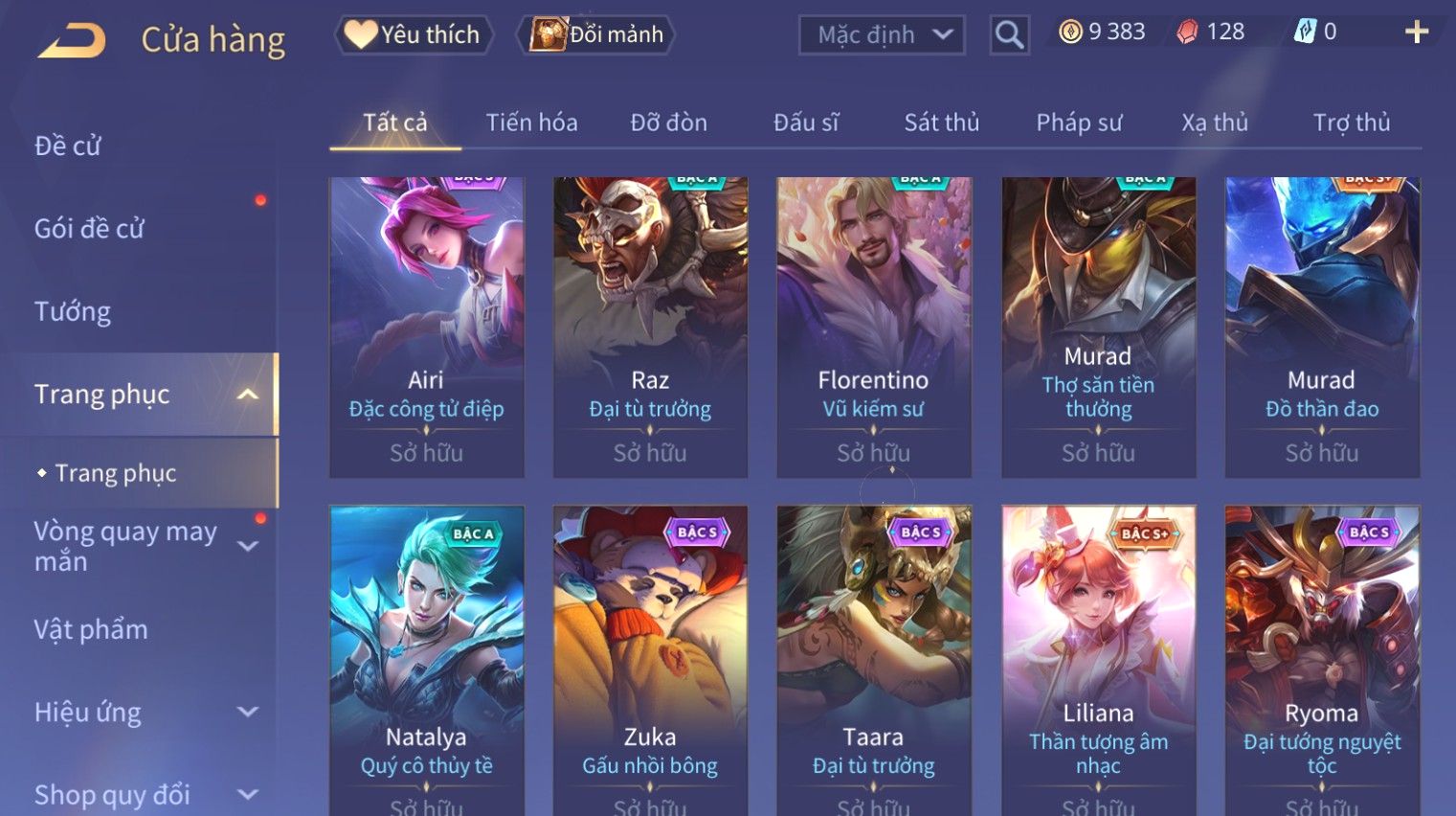Select Liliana Thần tượng âm nhạc skin
Image resolution: width=1456 pixels, height=816 pixels.
tap(1099, 661)
